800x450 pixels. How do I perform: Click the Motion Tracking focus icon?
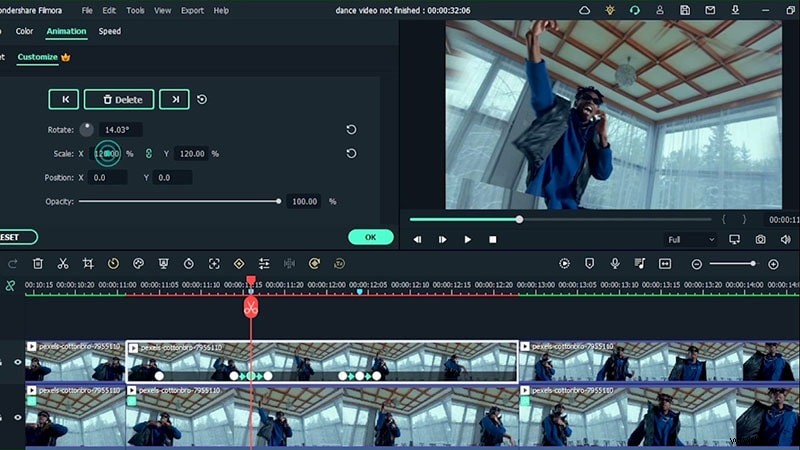tap(214, 264)
